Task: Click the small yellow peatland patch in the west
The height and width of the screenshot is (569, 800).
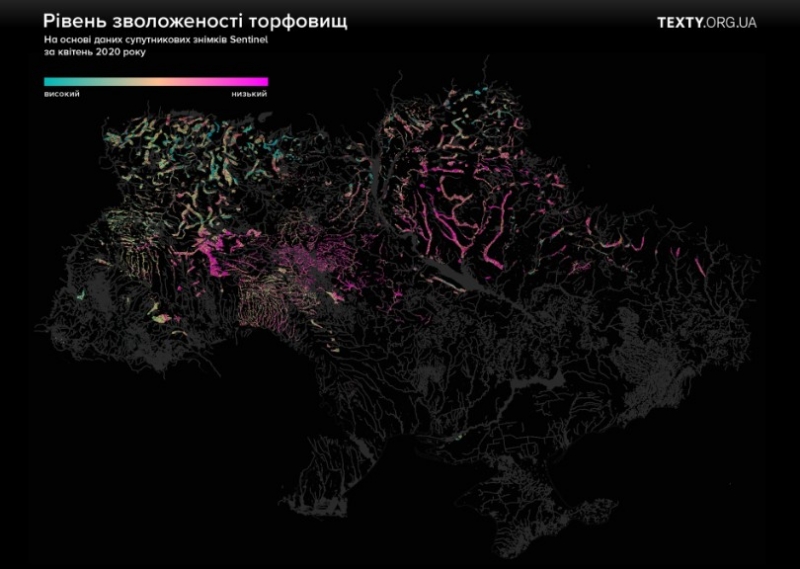Action: (x=157, y=318)
